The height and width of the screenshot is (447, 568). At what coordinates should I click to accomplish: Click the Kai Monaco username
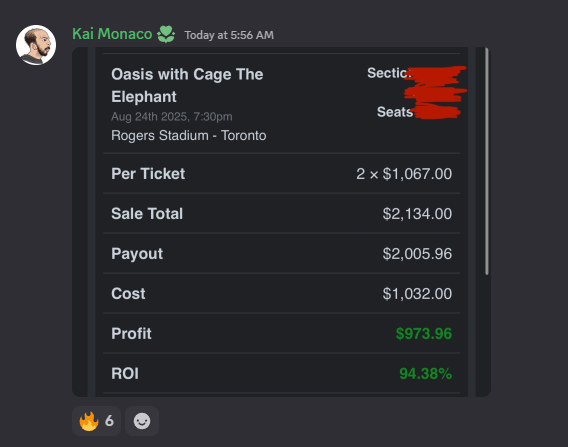pos(112,34)
